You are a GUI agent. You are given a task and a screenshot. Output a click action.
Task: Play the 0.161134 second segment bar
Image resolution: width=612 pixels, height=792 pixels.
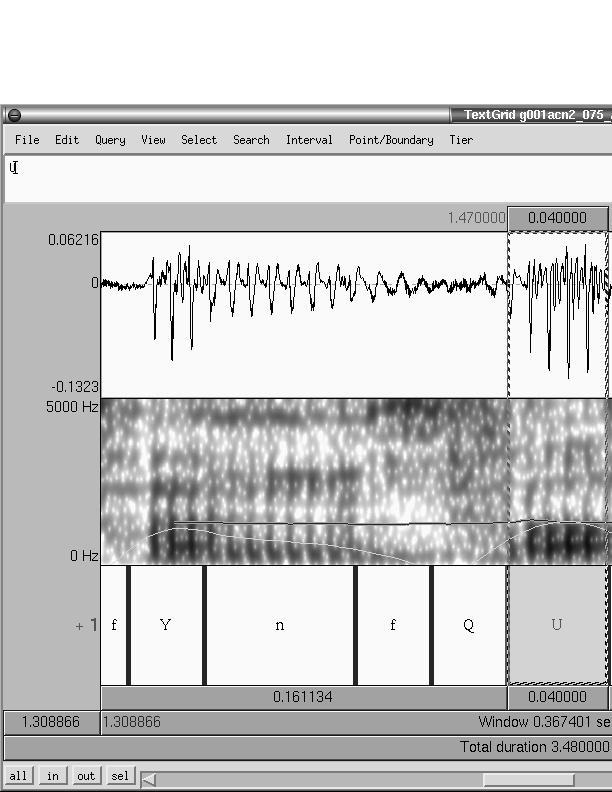click(303, 697)
